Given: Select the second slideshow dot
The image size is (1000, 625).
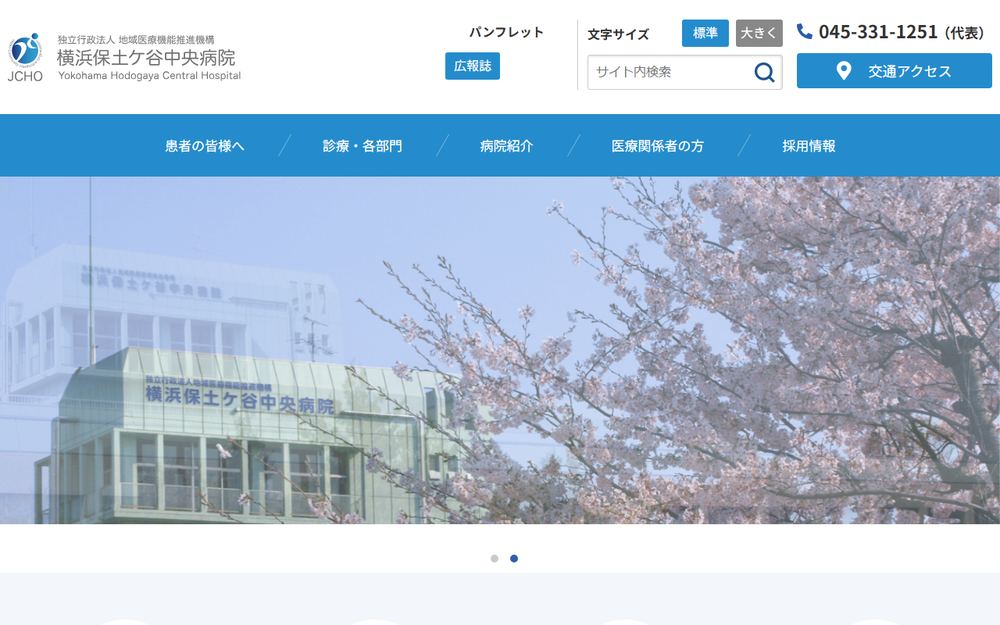Looking at the screenshot, I should [514, 559].
